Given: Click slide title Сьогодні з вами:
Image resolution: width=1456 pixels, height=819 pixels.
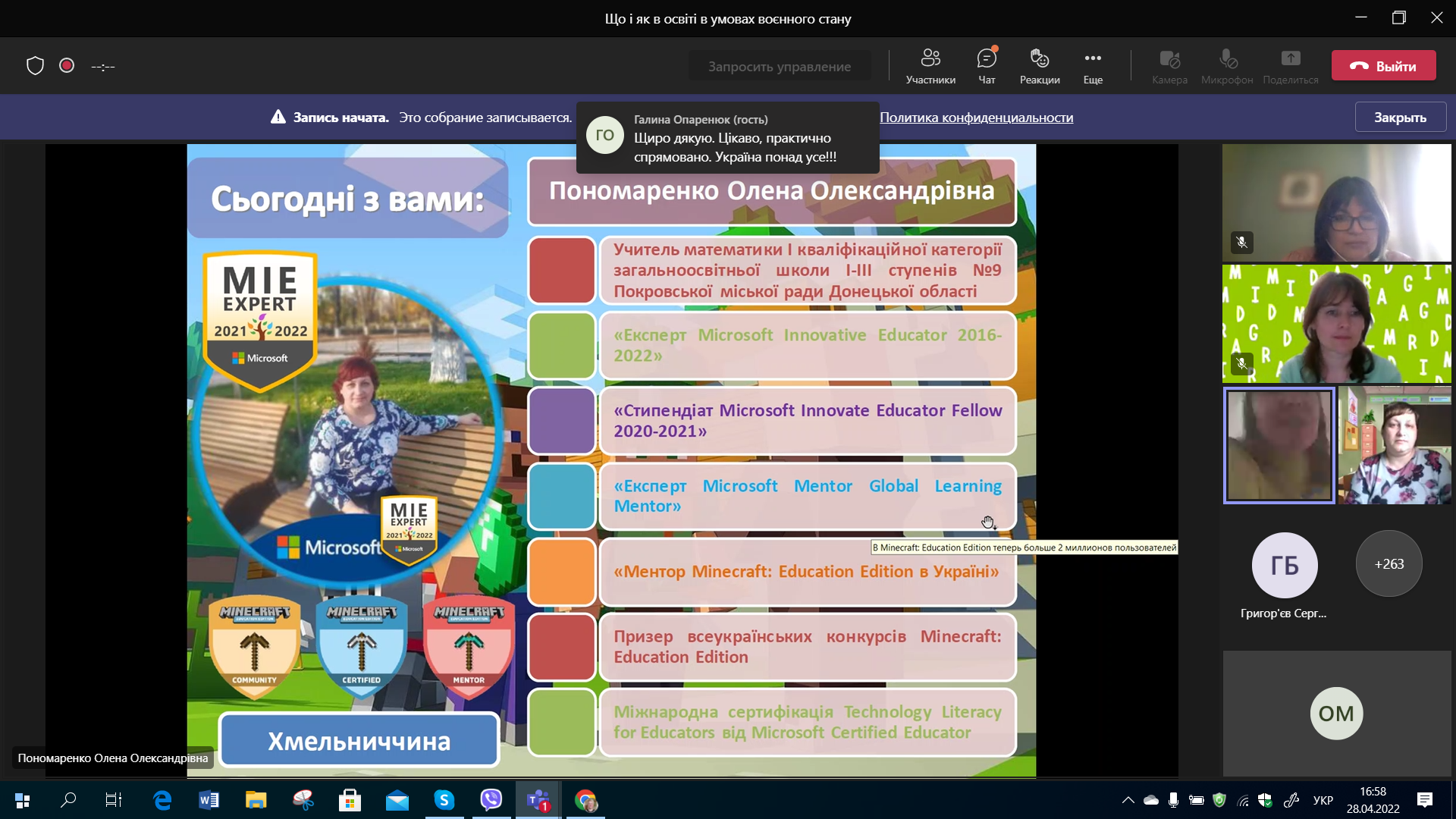Looking at the screenshot, I should click(x=347, y=199).
